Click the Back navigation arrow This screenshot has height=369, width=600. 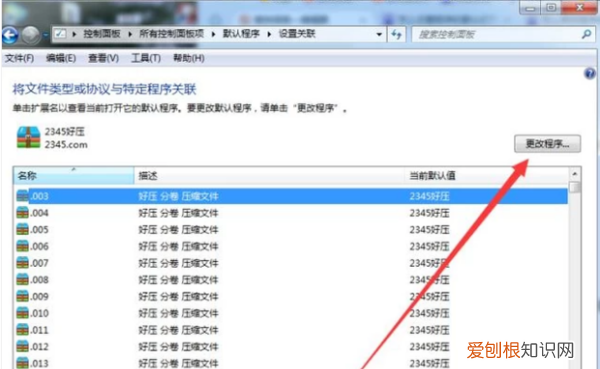pyautogui.click(x=10, y=36)
